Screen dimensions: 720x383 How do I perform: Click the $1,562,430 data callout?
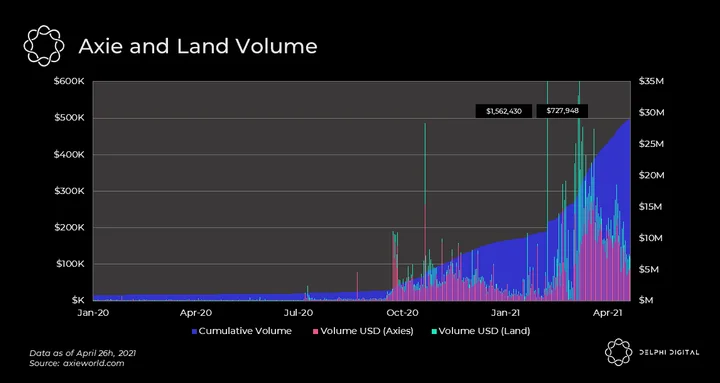[504, 111]
